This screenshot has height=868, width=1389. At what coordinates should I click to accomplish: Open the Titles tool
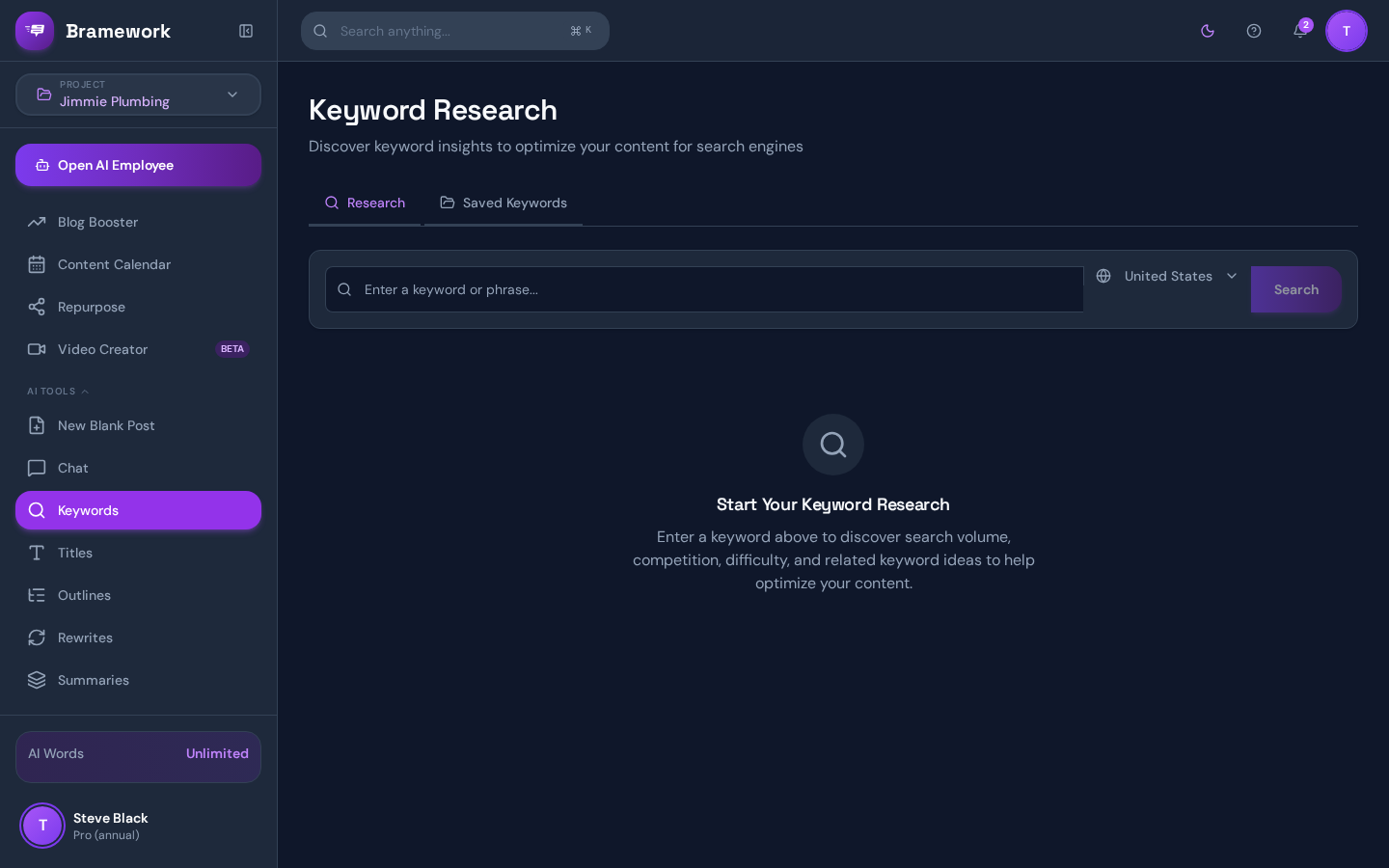(138, 553)
